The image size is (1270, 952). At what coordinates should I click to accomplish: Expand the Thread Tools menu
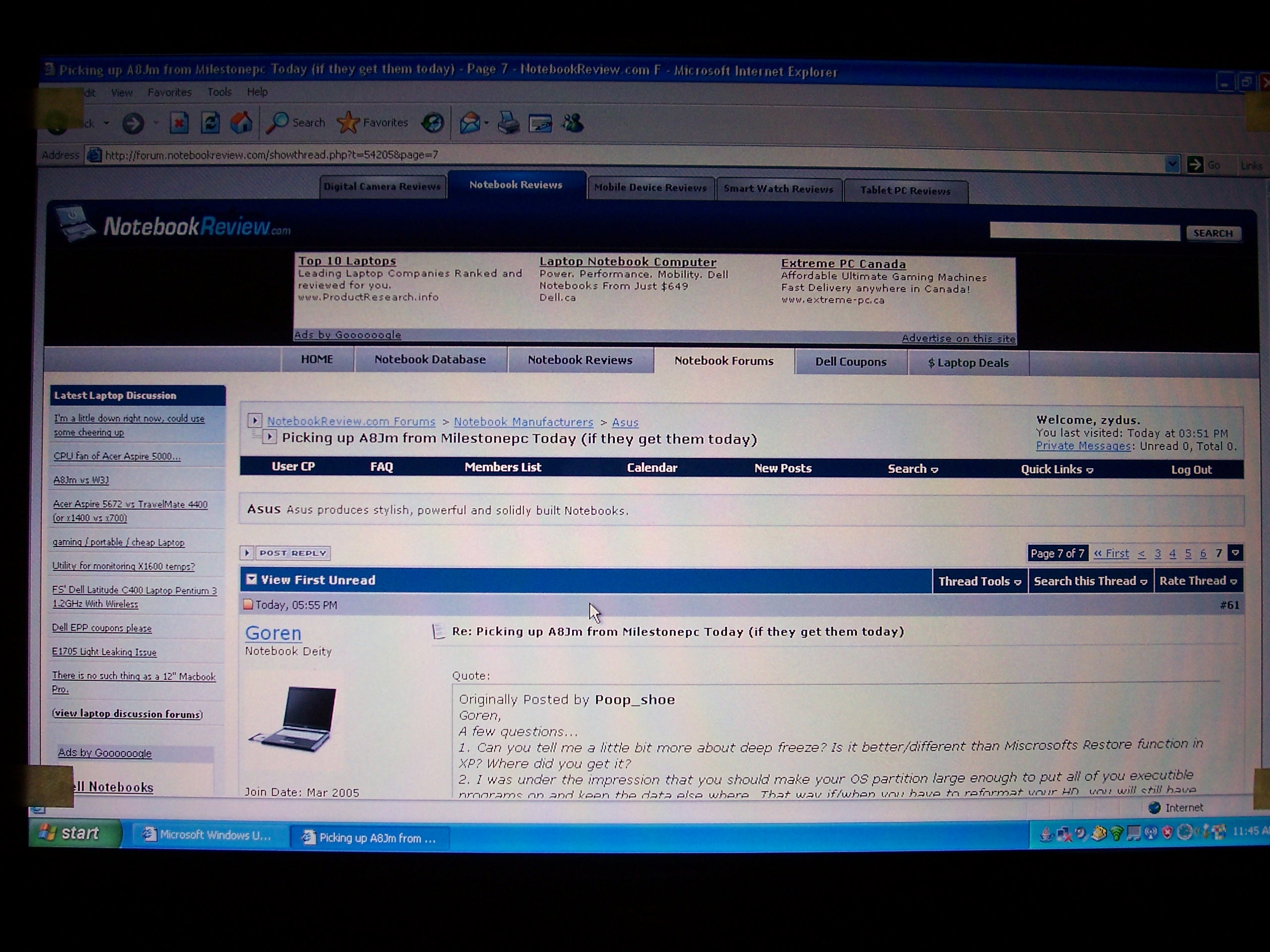[979, 581]
